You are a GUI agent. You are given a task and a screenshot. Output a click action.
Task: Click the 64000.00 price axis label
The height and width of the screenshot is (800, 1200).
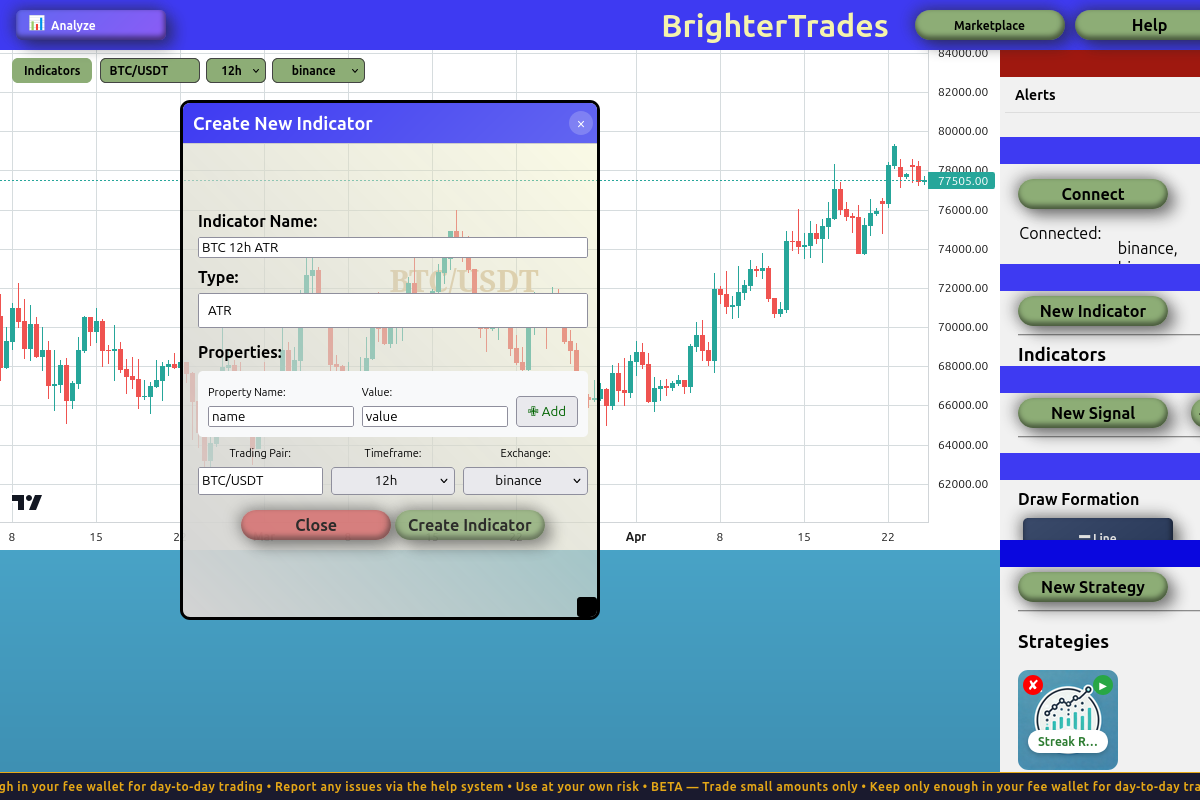point(963,445)
